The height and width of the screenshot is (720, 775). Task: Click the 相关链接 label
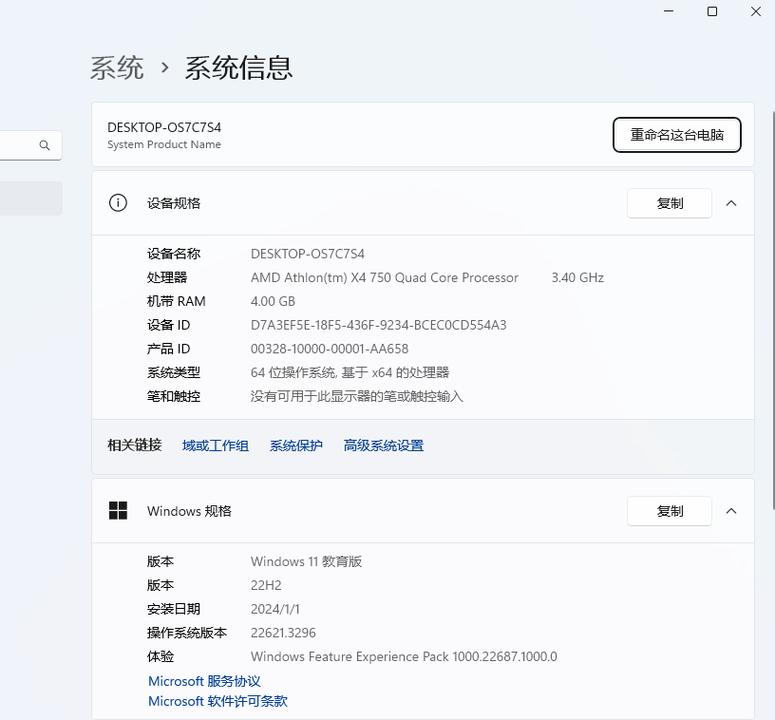[134, 445]
